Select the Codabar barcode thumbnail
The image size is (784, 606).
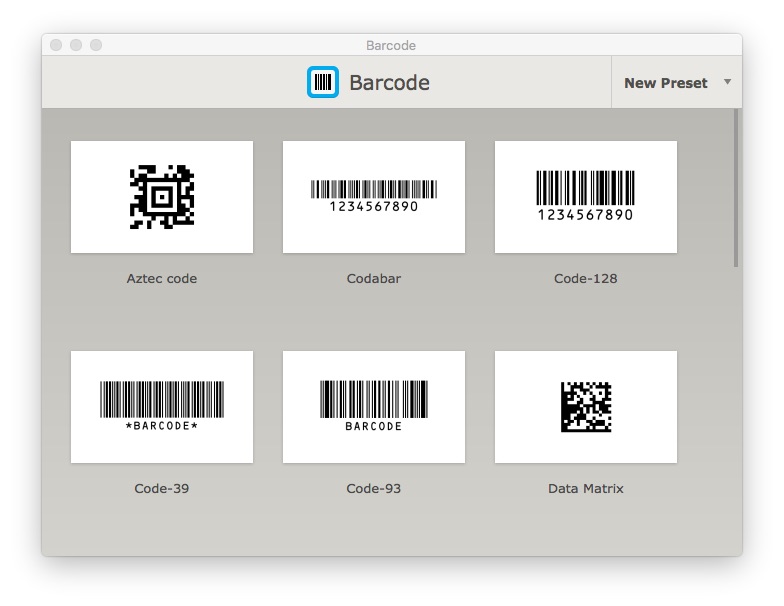(x=374, y=197)
